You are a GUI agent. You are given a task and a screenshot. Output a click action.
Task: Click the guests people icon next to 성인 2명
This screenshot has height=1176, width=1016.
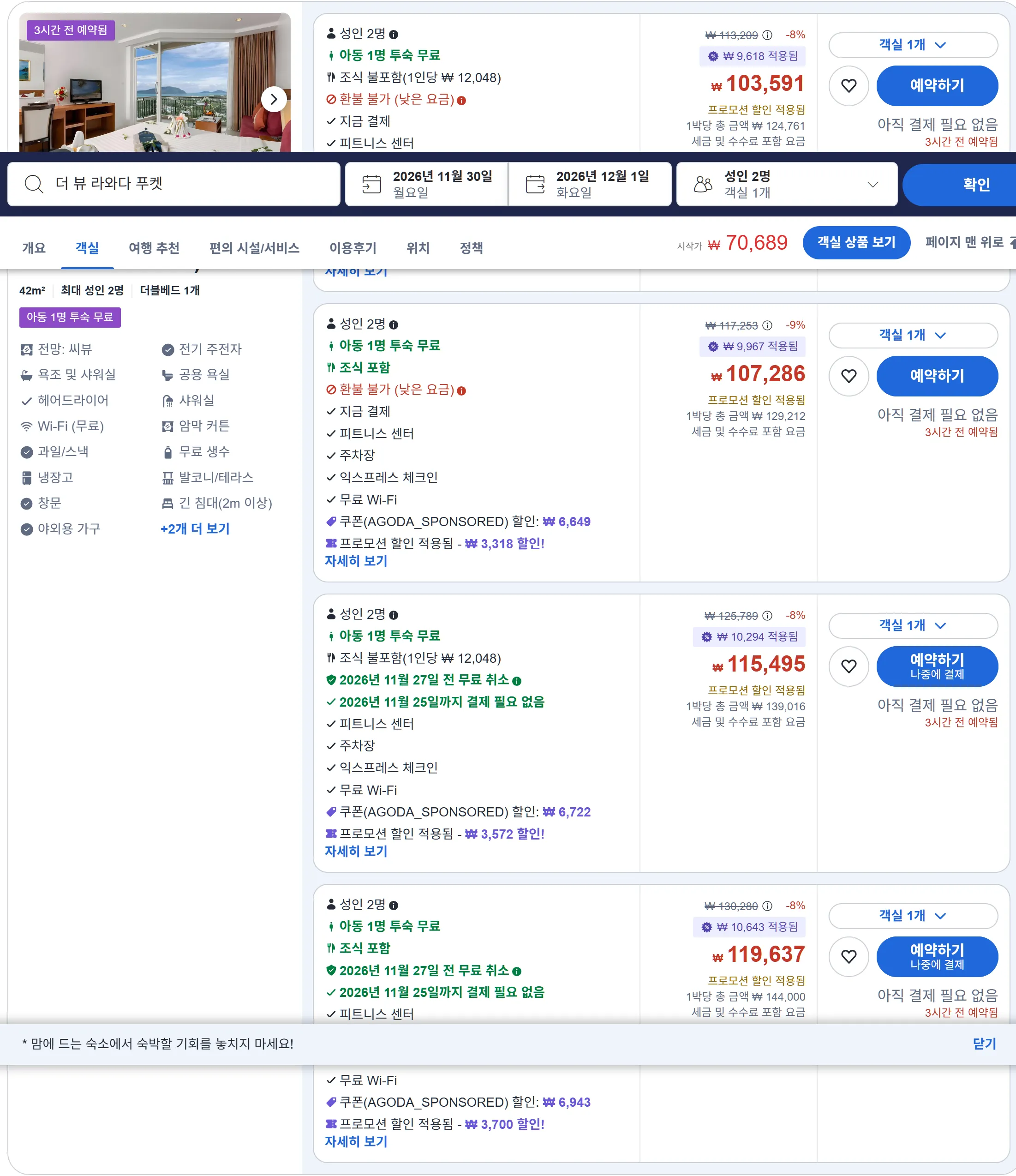(703, 184)
